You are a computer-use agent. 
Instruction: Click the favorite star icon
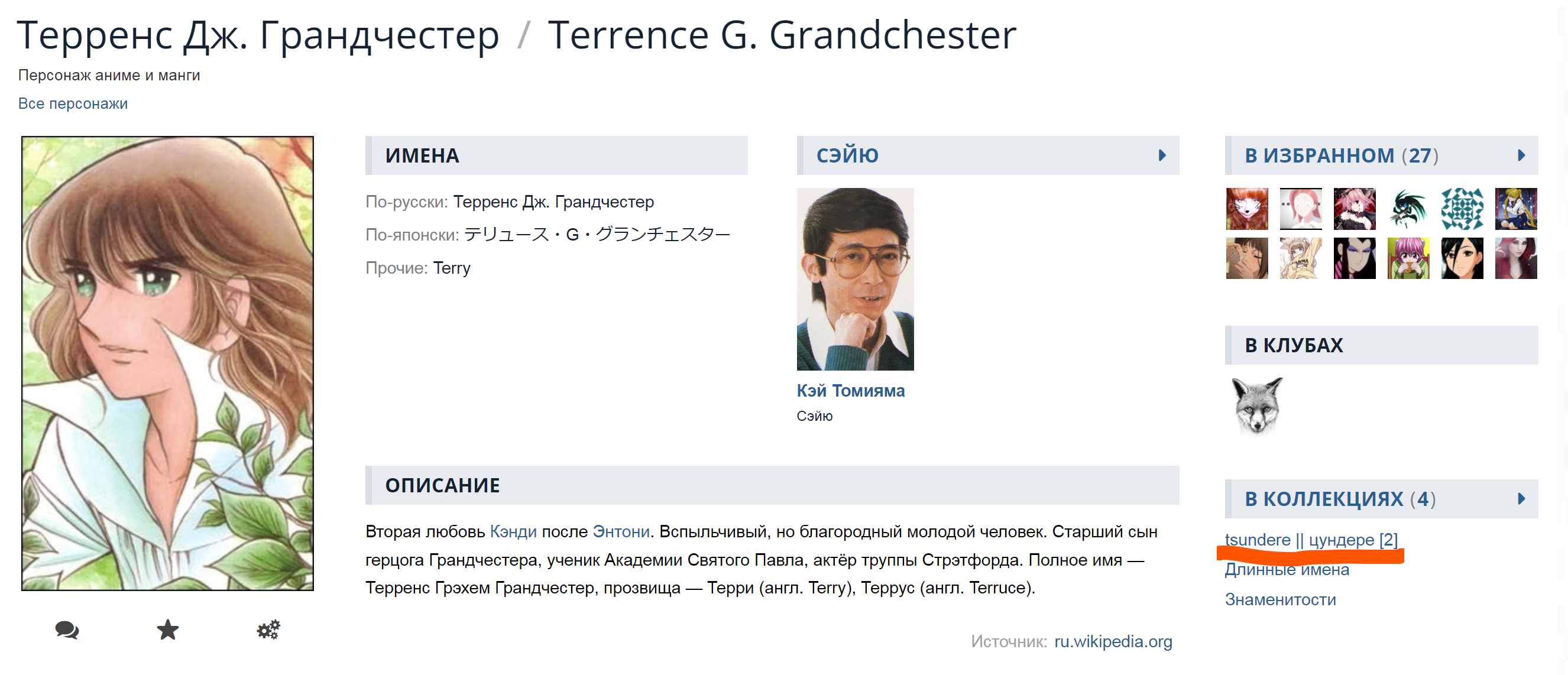168,629
